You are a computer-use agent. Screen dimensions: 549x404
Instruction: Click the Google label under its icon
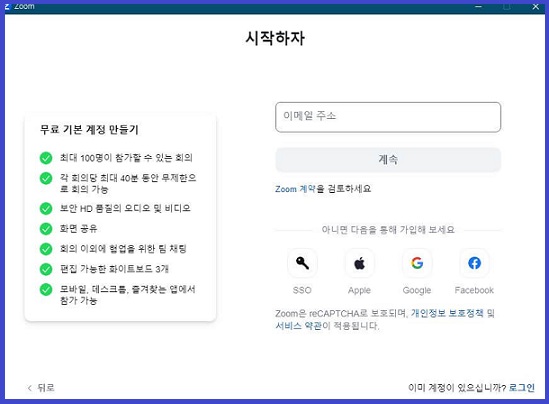(417, 290)
